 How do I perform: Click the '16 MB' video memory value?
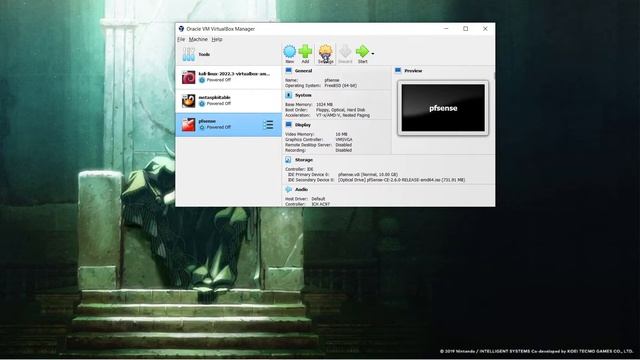[x=341, y=134]
